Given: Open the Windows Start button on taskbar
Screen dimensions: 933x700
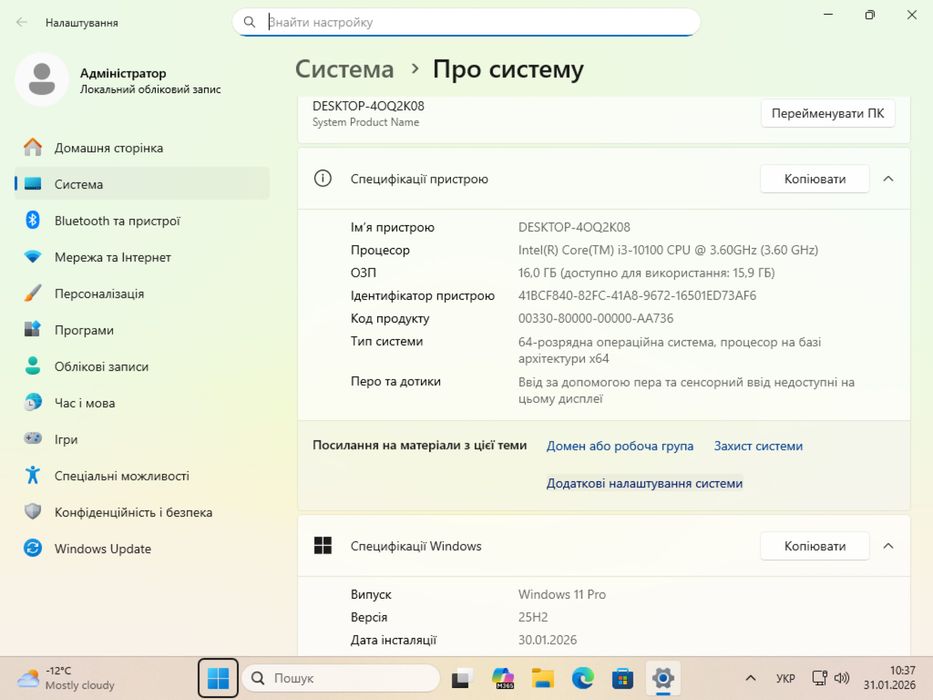Looking at the screenshot, I should 218,678.
